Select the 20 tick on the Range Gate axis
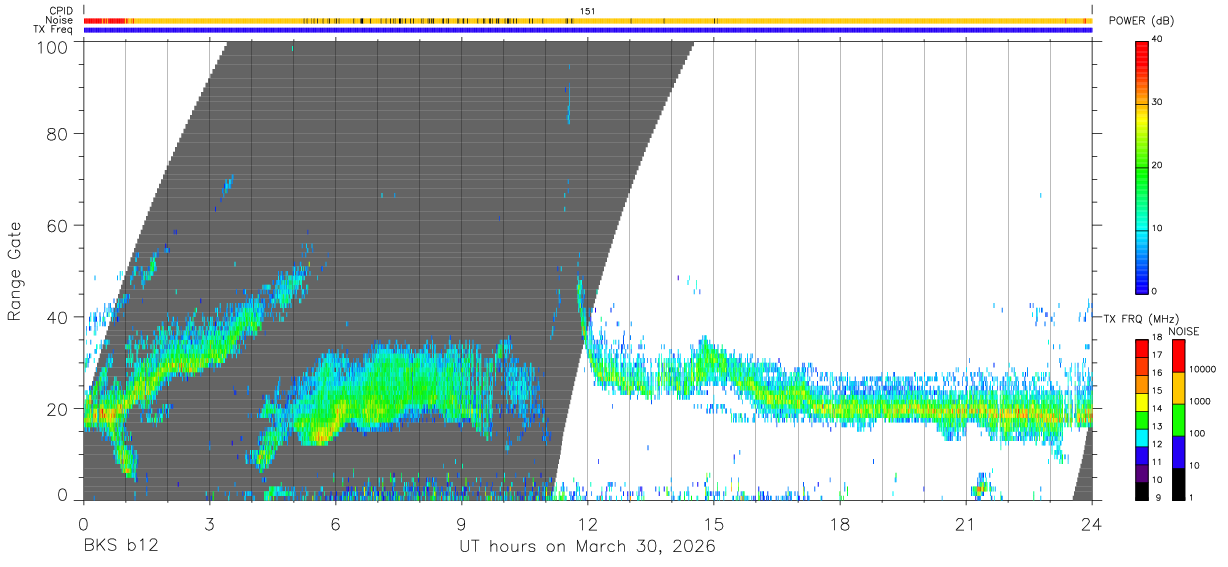Screen dimensions: 1228x567 click(x=57, y=409)
